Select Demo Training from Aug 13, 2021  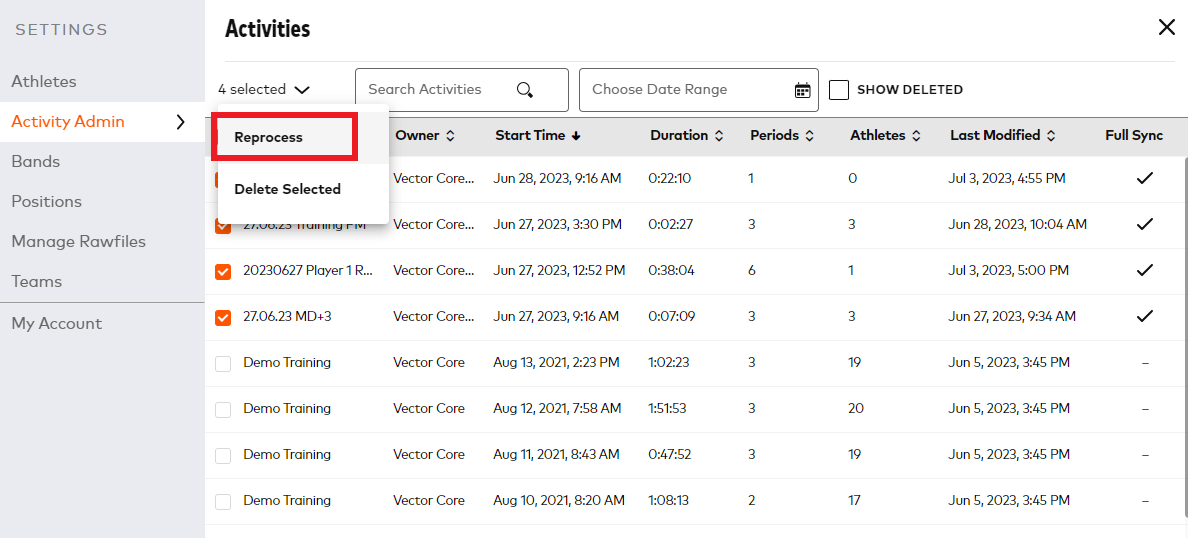click(x=223, y=364)
